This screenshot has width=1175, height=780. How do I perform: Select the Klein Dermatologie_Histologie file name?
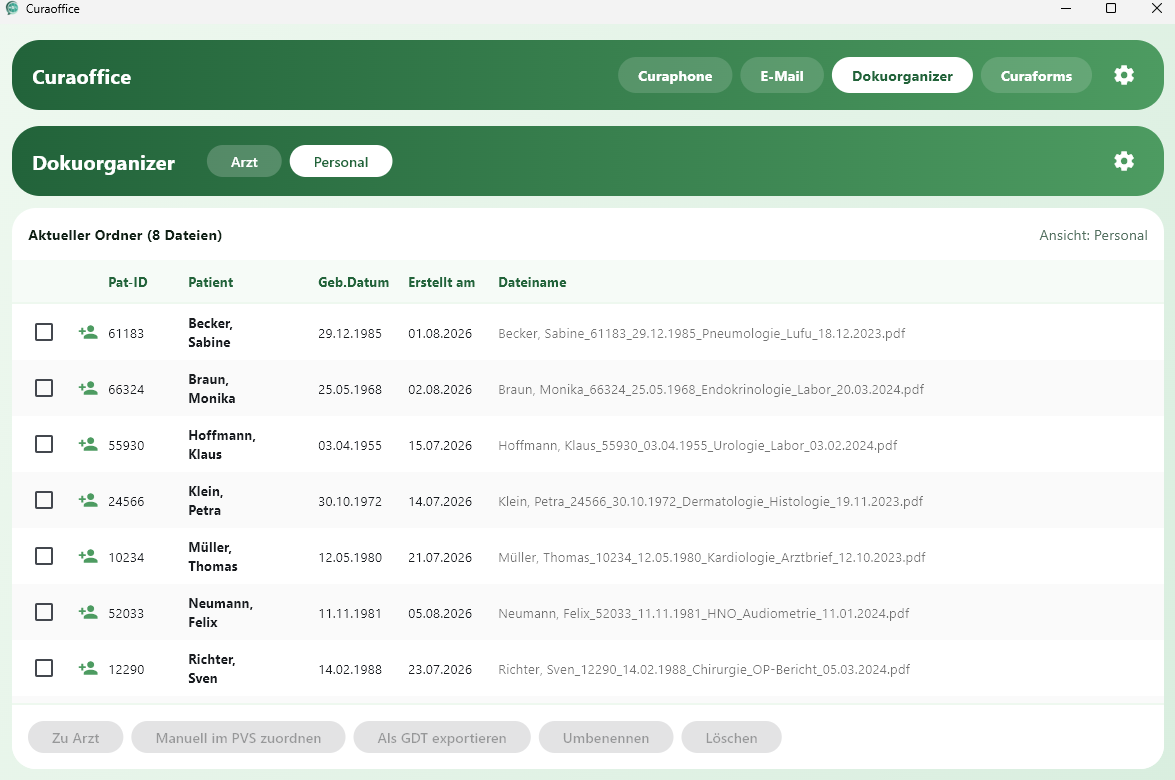710,501
